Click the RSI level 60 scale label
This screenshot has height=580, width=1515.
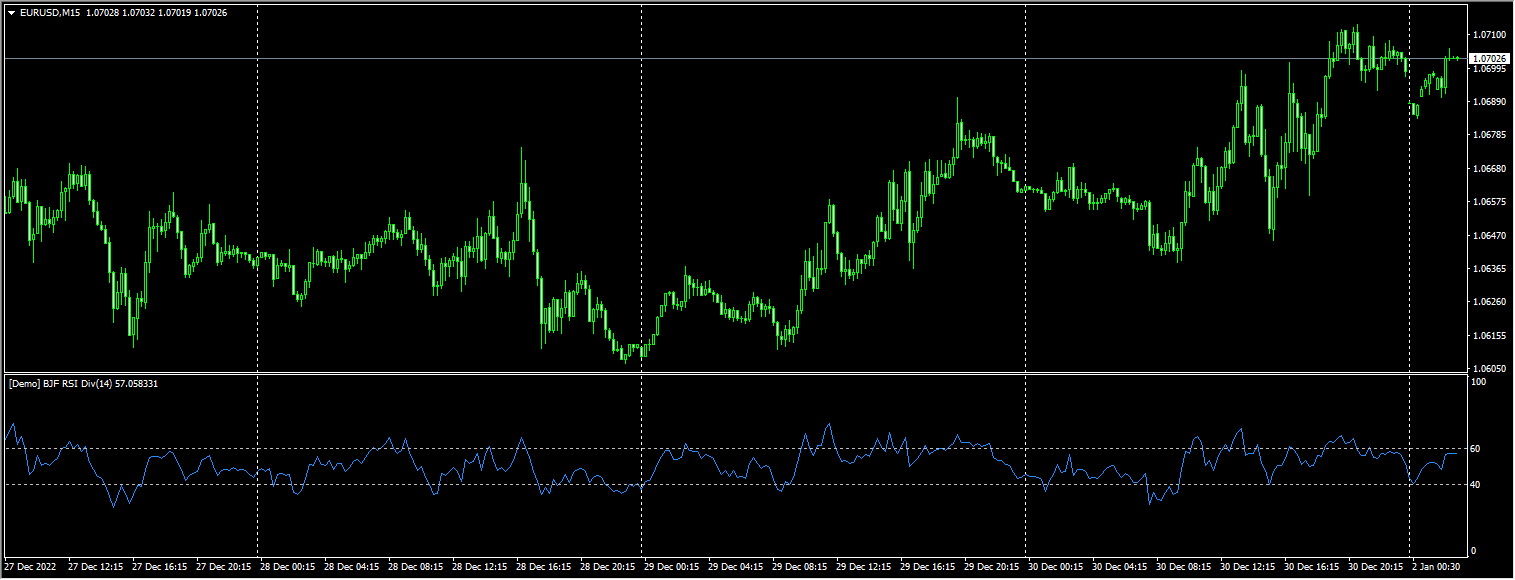coord(1477,449)
